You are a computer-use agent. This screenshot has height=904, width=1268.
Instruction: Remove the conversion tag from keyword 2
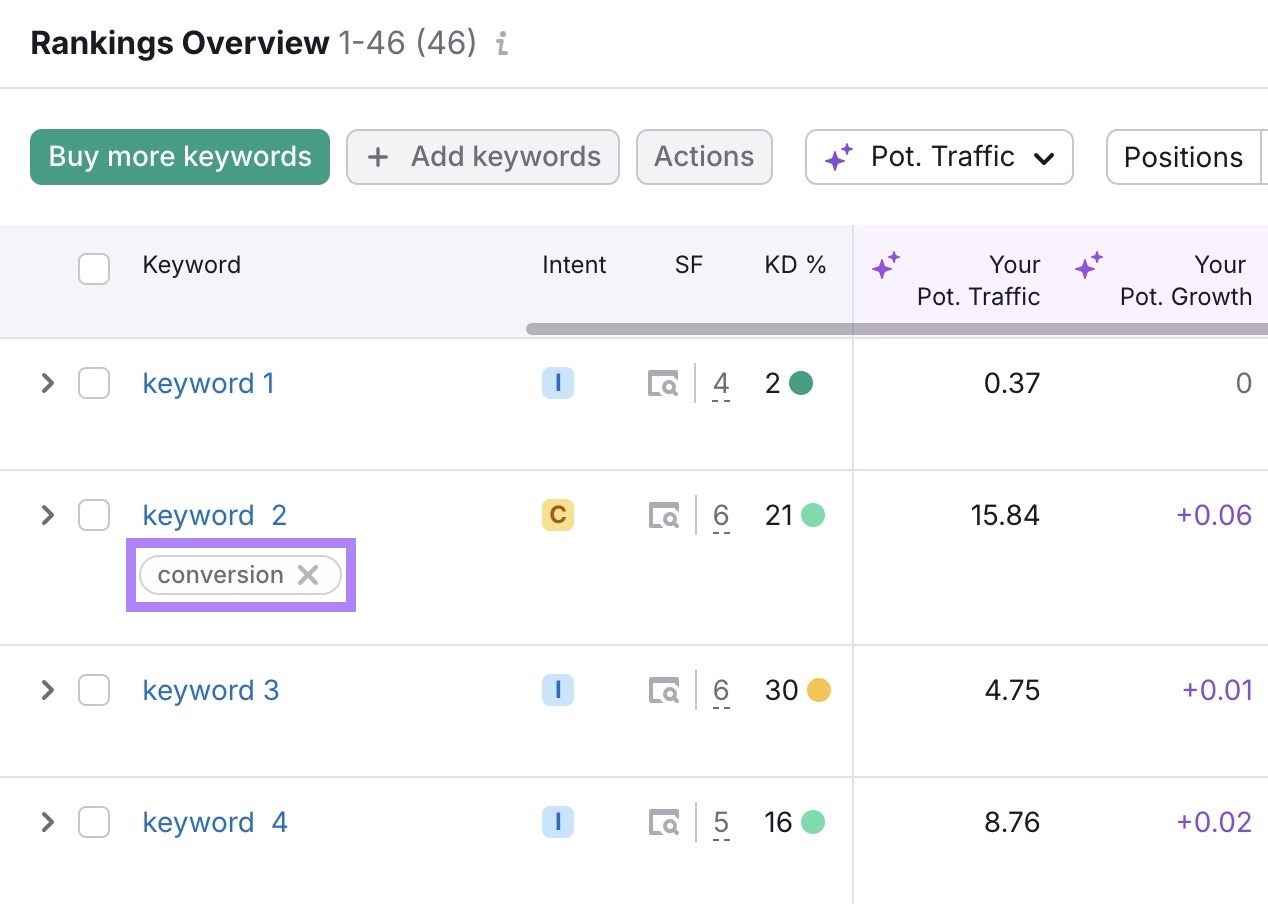(308, 574)
